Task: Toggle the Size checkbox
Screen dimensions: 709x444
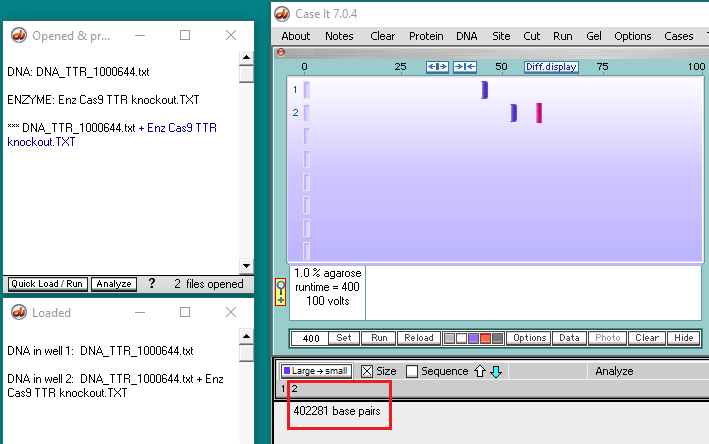Action: [x=367, y=372]
